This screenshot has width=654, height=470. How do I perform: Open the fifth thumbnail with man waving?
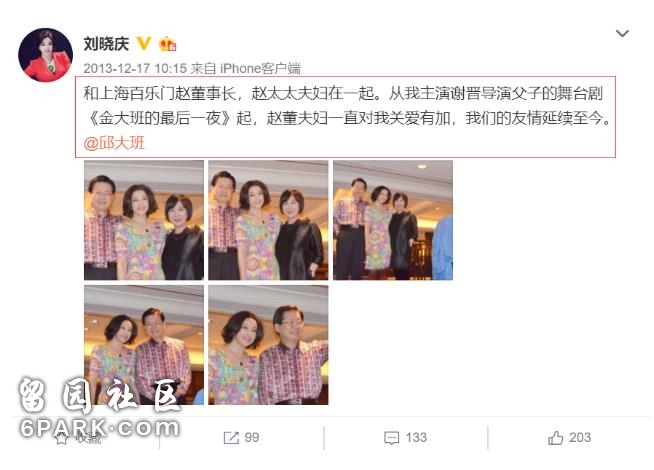click(x=268, y=345)
